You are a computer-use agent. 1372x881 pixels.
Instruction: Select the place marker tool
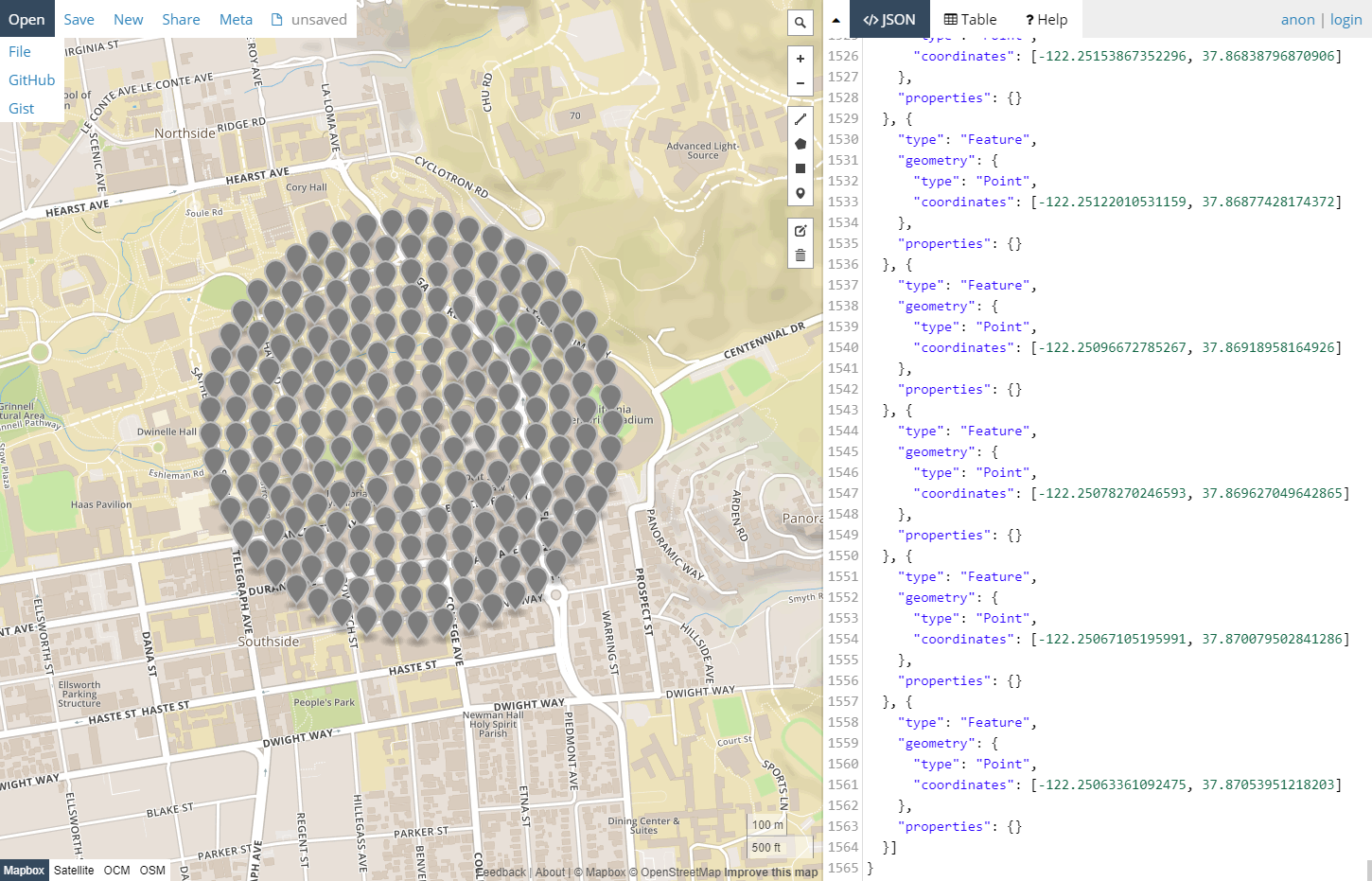pos(800,193)
